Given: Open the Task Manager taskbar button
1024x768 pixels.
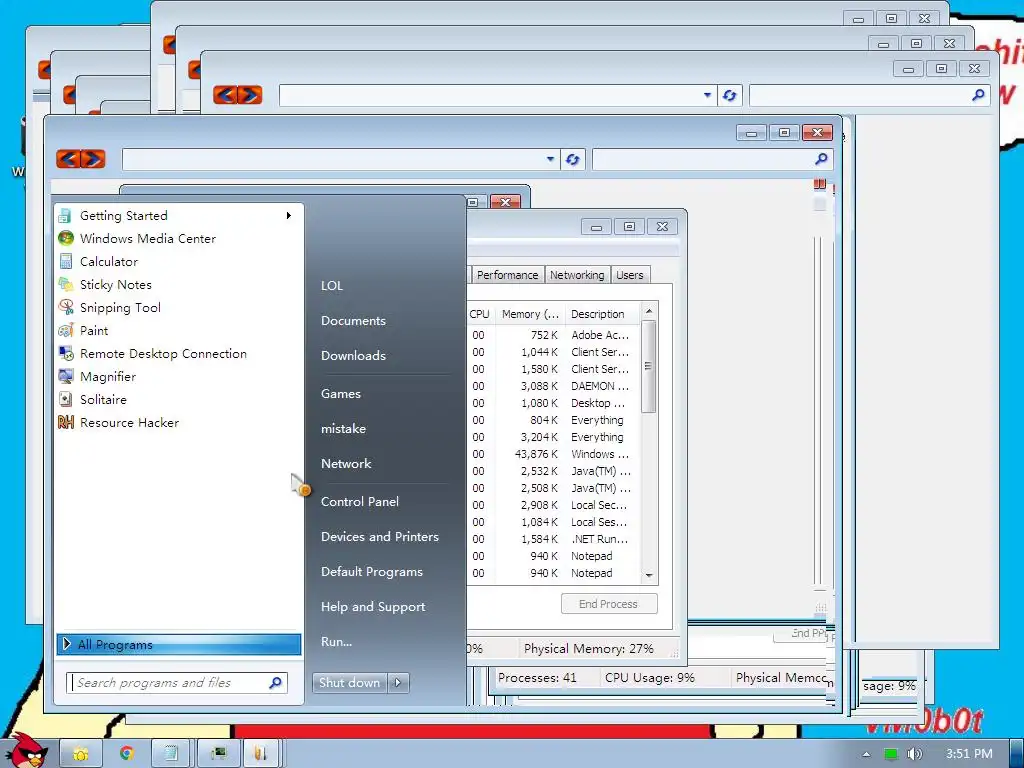Looking at the screenshot, I should tap(219, 754).
